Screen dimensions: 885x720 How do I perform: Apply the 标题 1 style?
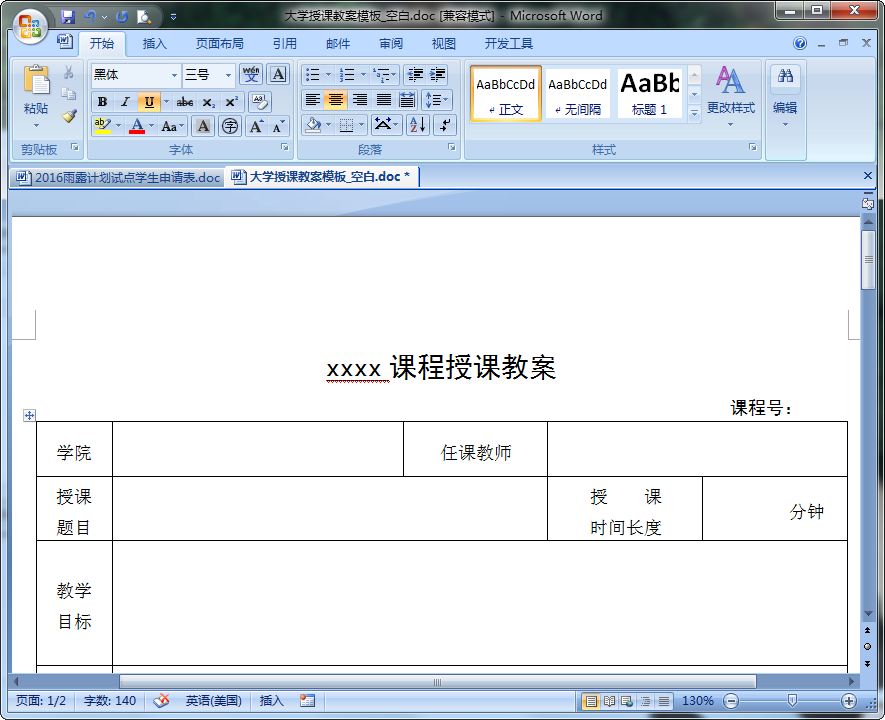[648, 94]
